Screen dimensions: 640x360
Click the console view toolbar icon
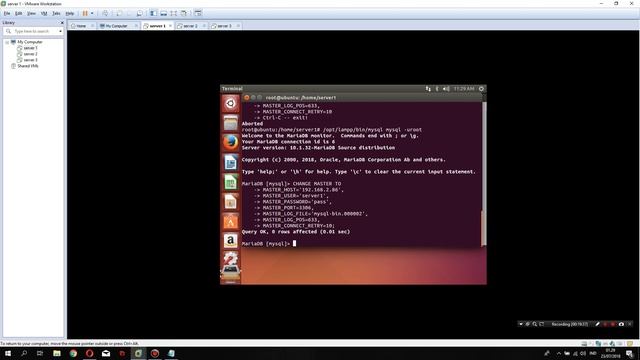click(x=198, y=13)
